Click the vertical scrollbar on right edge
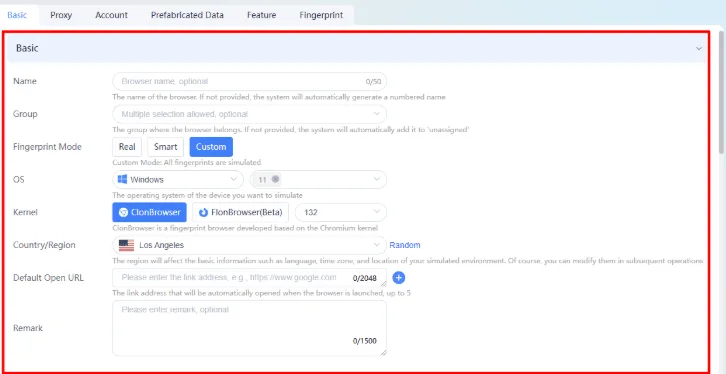 click(722, 93)
